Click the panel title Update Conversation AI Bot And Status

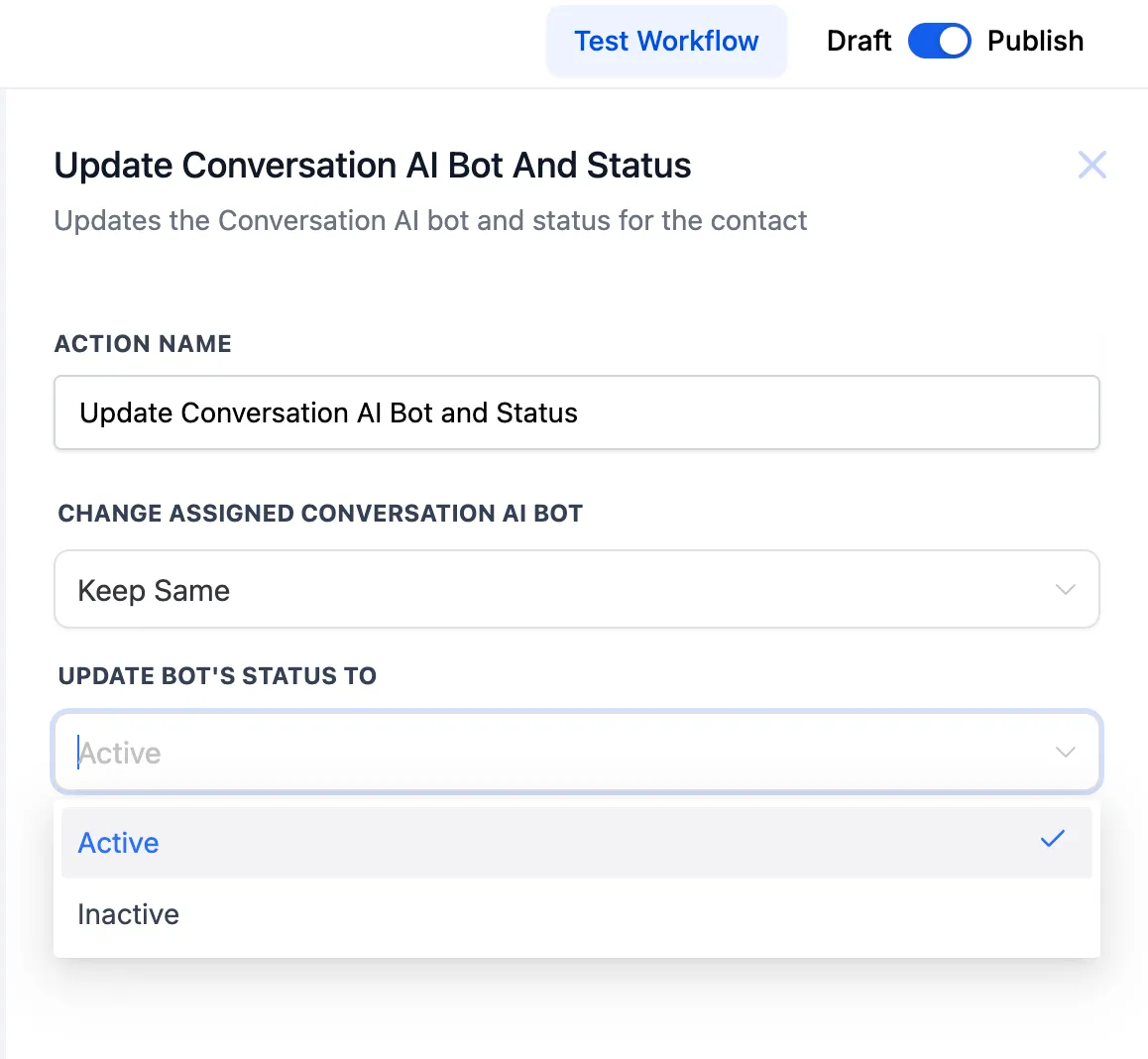(x=373, y=166)
